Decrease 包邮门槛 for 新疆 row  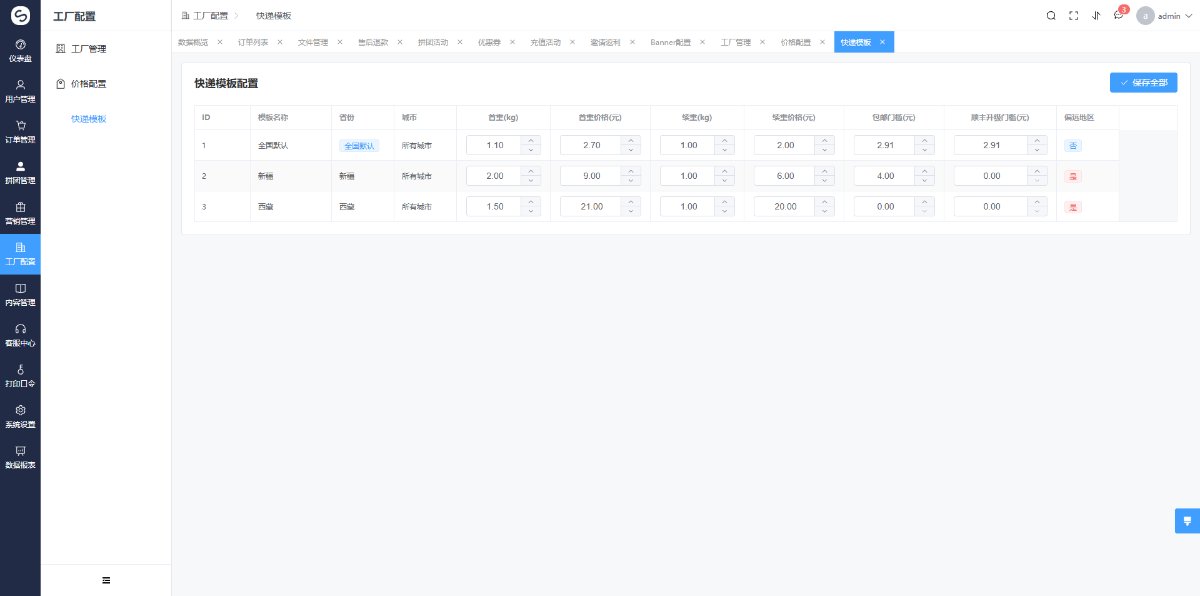(923, 181)
